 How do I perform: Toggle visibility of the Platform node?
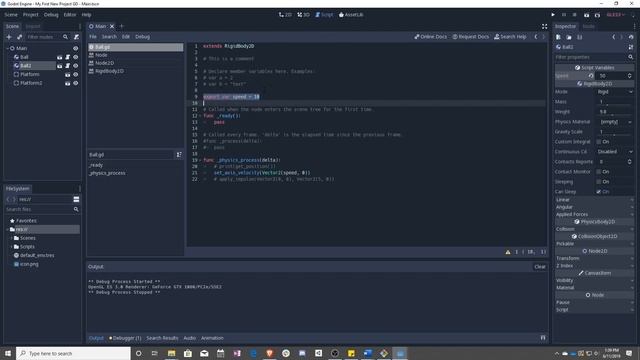76,75
